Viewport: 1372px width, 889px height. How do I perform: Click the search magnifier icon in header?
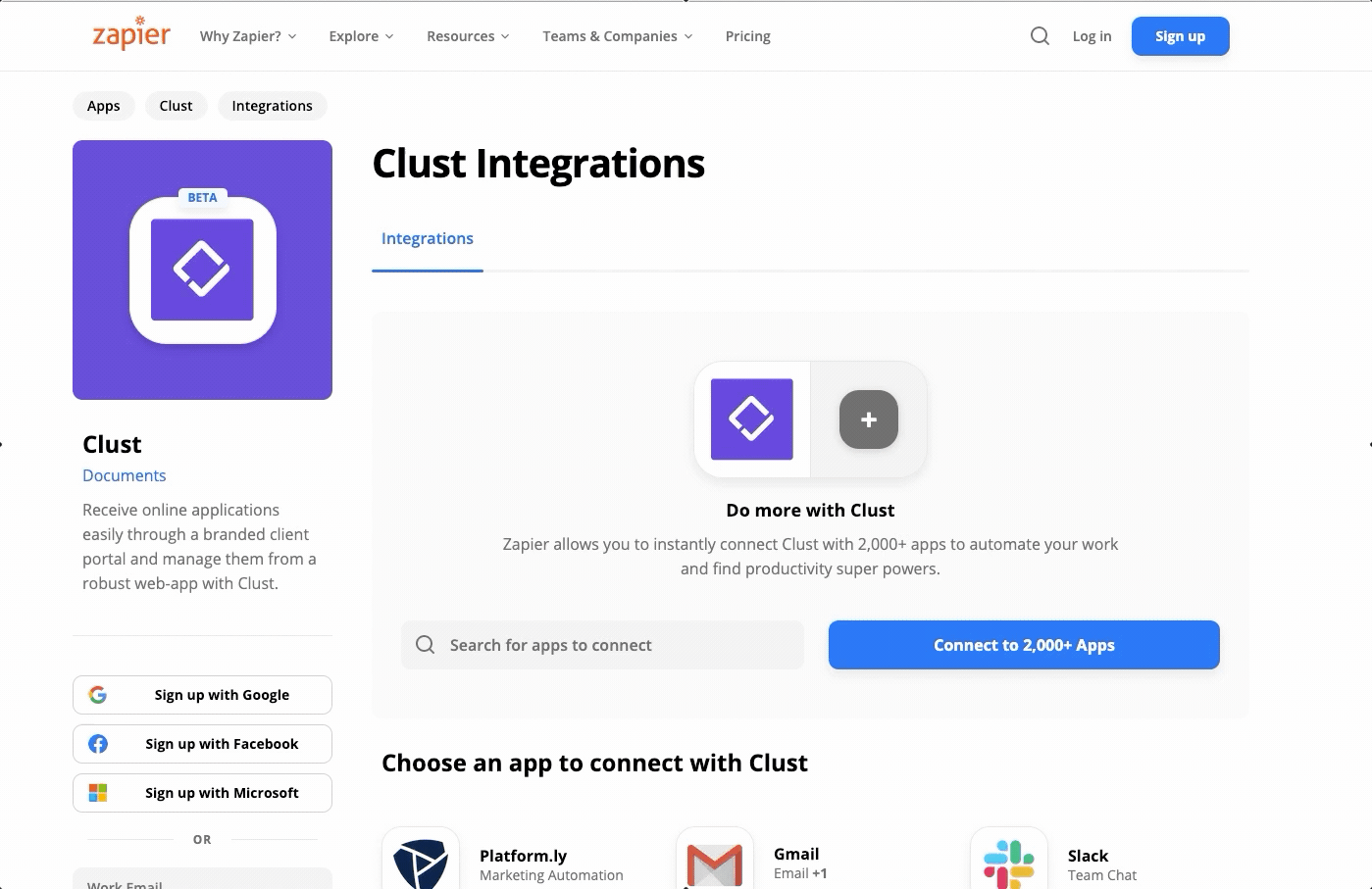pos(1040,36)
